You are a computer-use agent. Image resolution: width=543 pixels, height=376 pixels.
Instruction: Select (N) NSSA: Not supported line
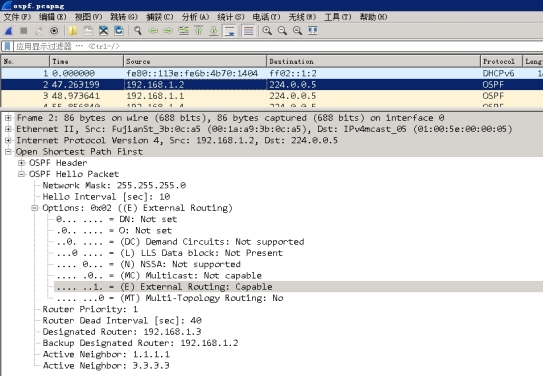point(148,264)
